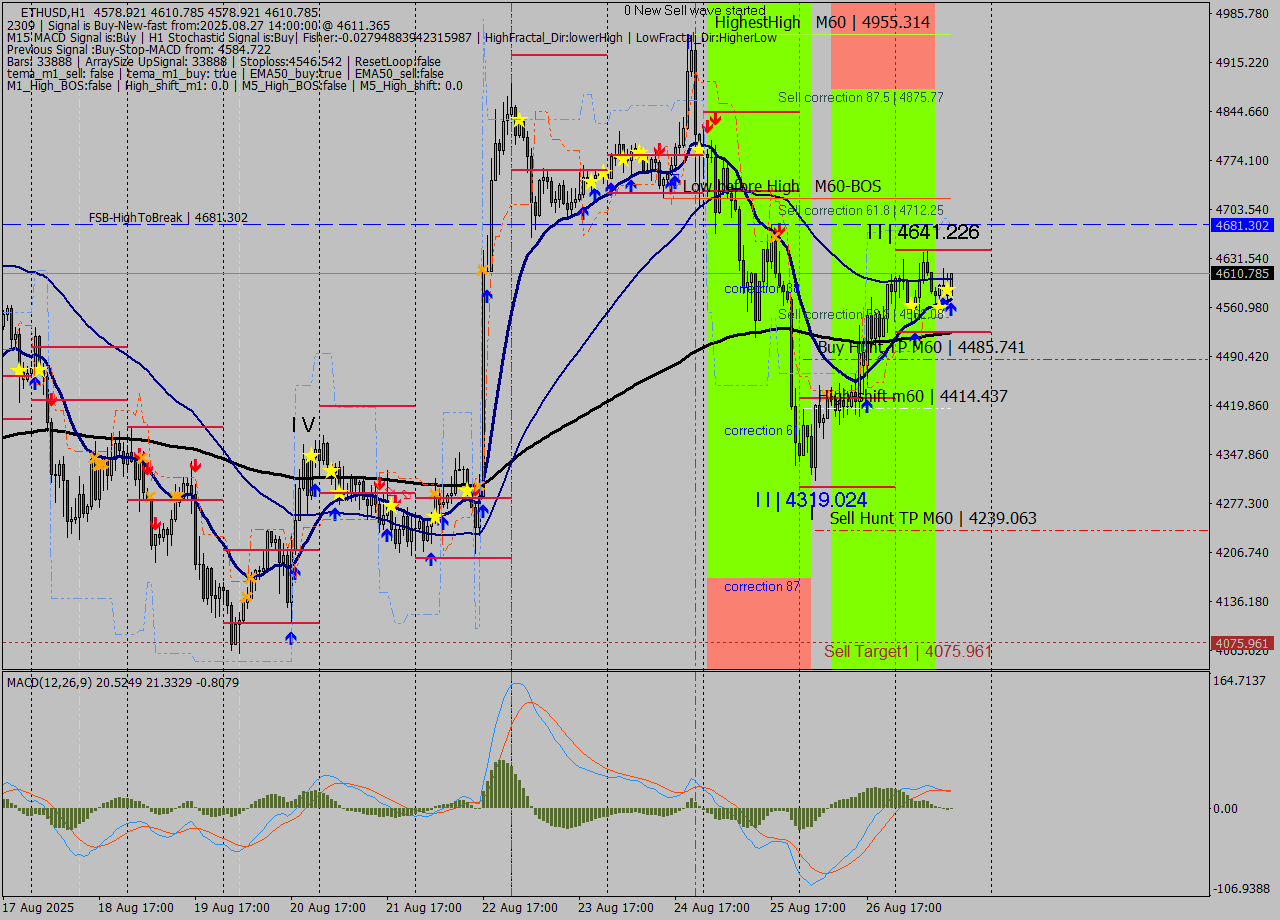Click the Buy Hunt TP M60 4485.741 label
1280x920 pixels.
click(921, 347)
